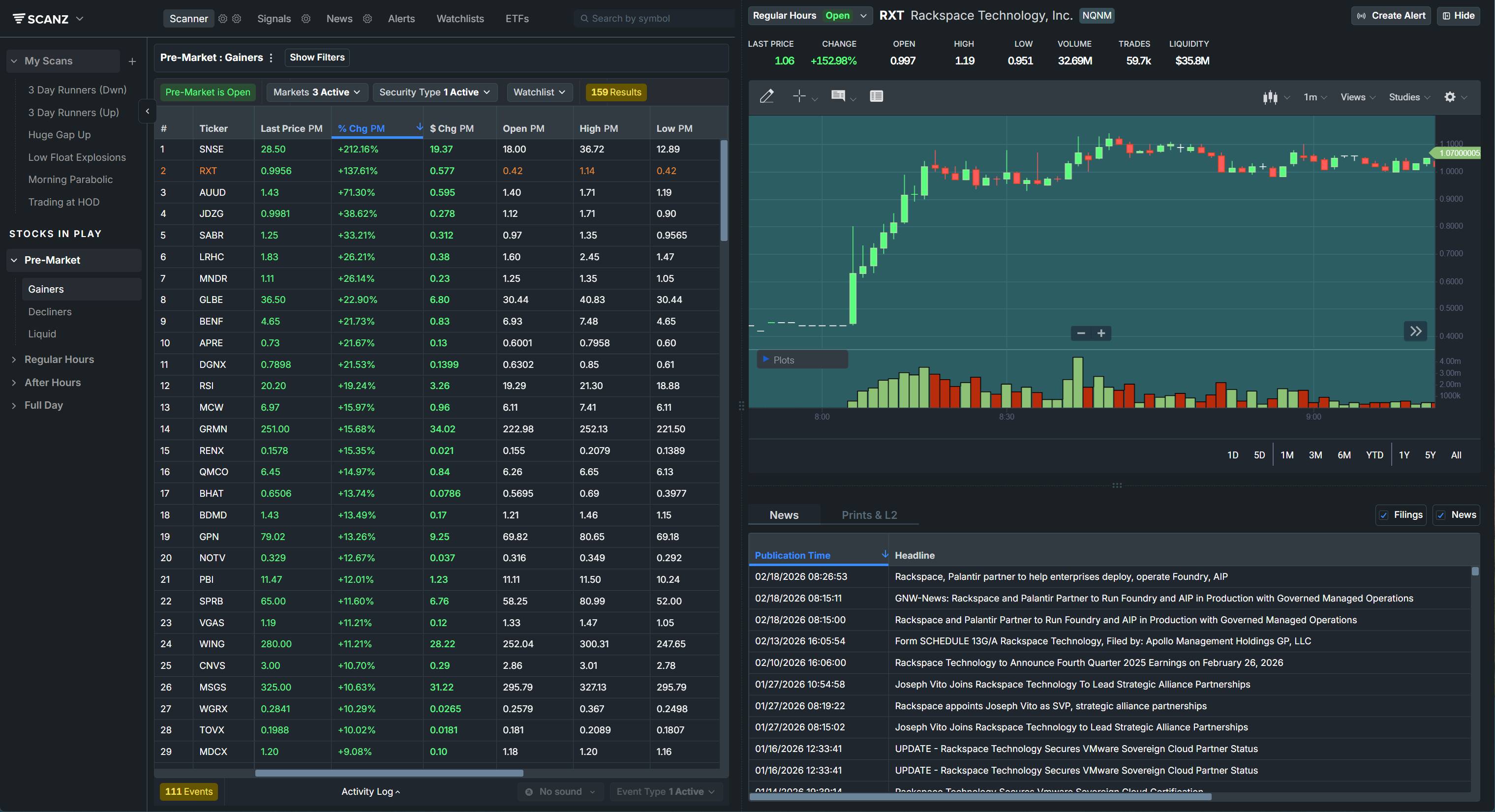Image resolution: width=1495 pixels, height=812 pixels.
Task: Click the crosshair cursor tool on the chart toolbar
Action: pos(800,96)
